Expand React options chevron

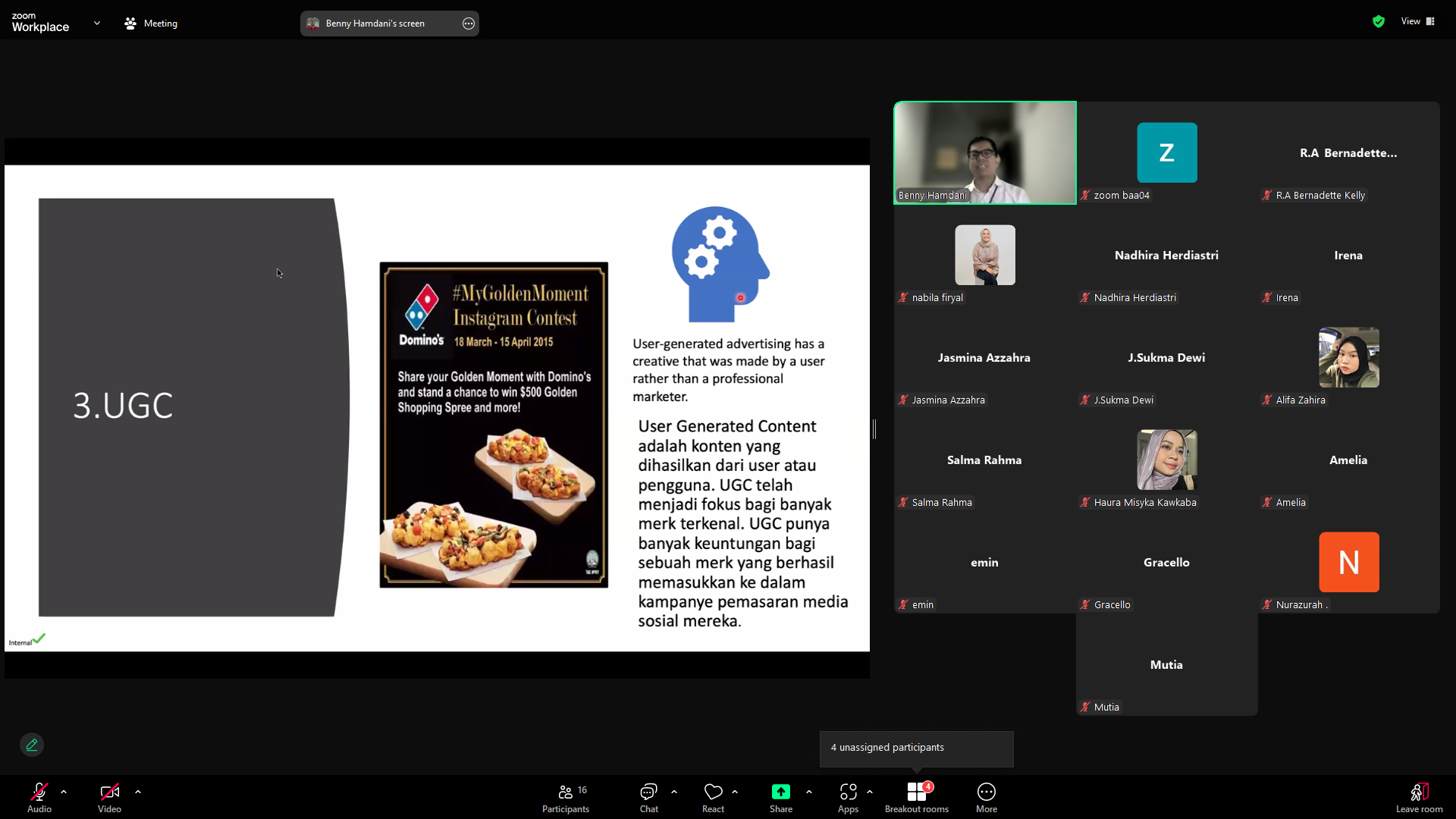[735, 792]
